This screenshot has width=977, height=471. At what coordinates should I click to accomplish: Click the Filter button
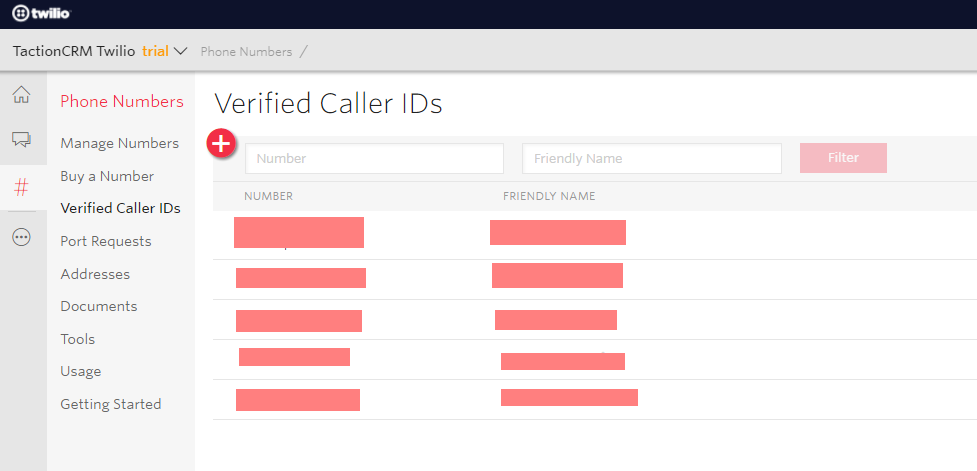pos(843,158)
